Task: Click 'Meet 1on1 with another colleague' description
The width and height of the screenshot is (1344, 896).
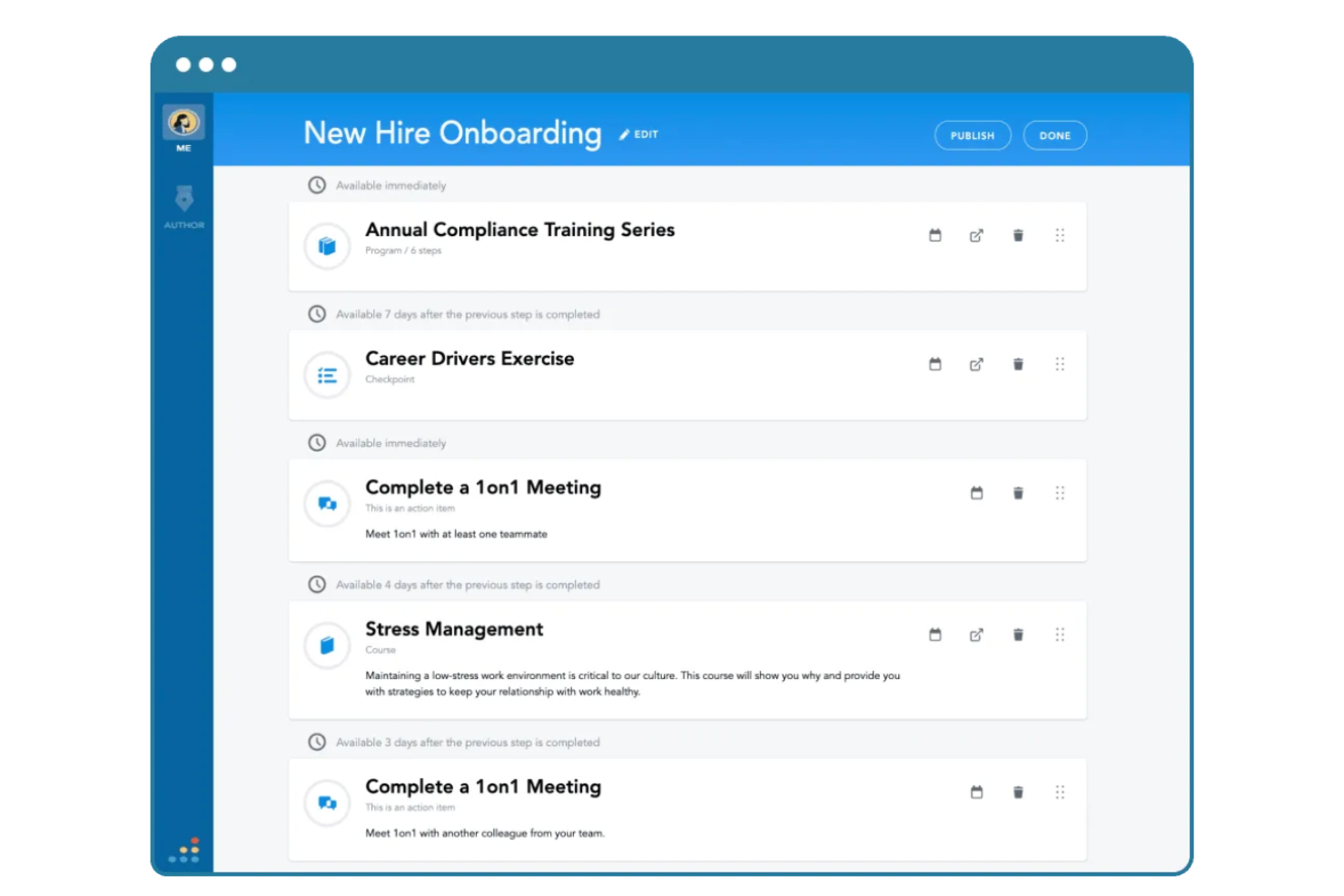Action: click(484, 833)
